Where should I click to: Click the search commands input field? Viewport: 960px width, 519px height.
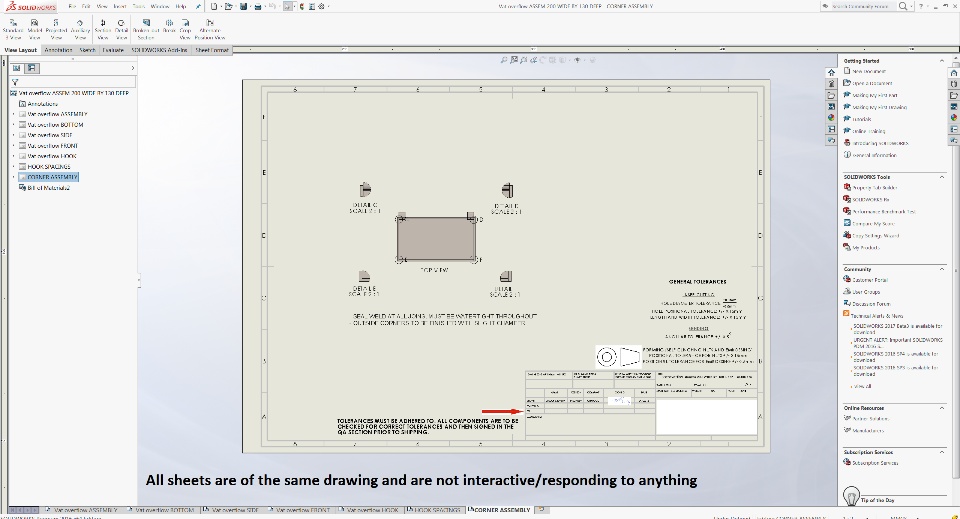(x=860, y=6)
